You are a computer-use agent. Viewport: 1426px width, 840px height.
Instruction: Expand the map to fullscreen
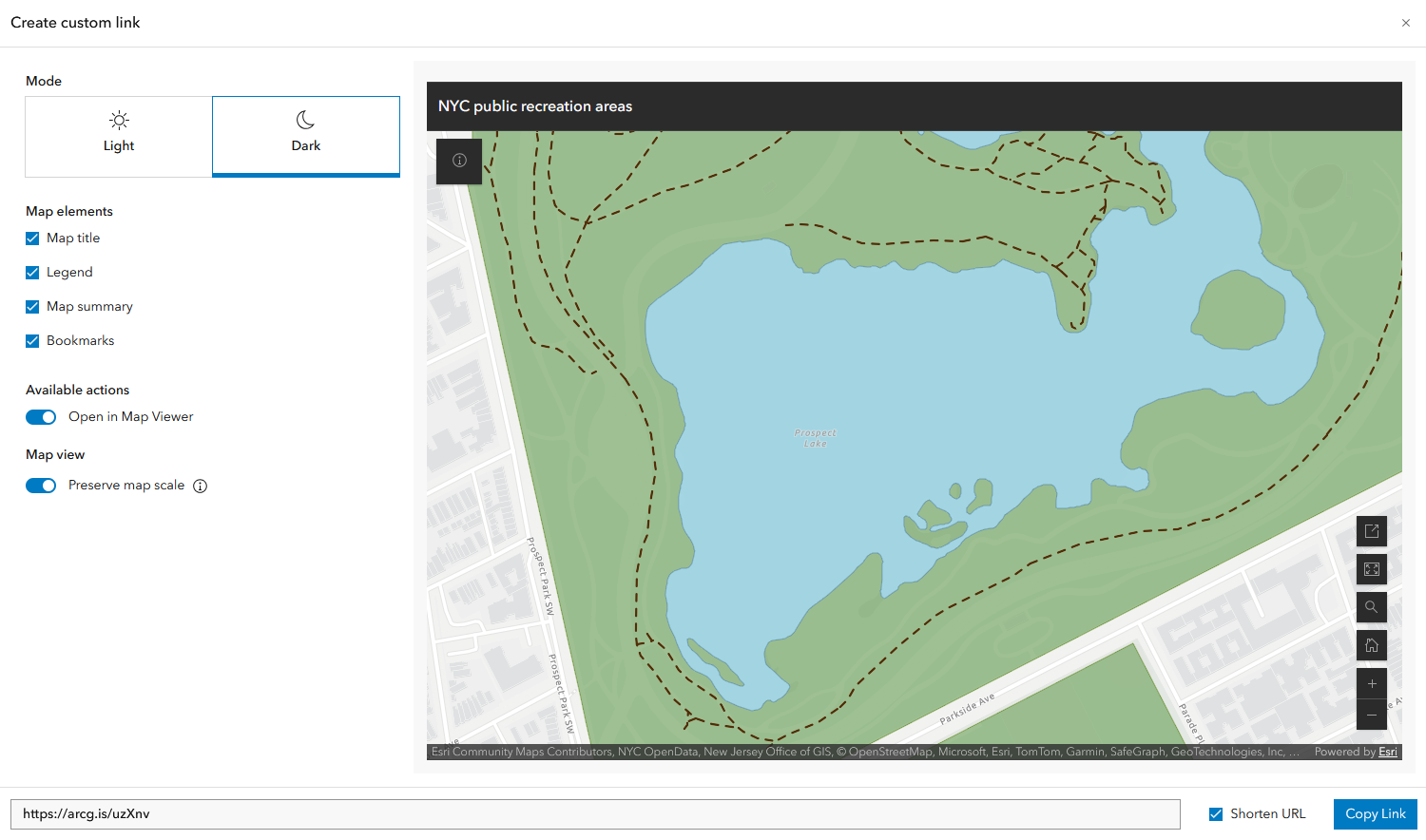(1371, 569)
